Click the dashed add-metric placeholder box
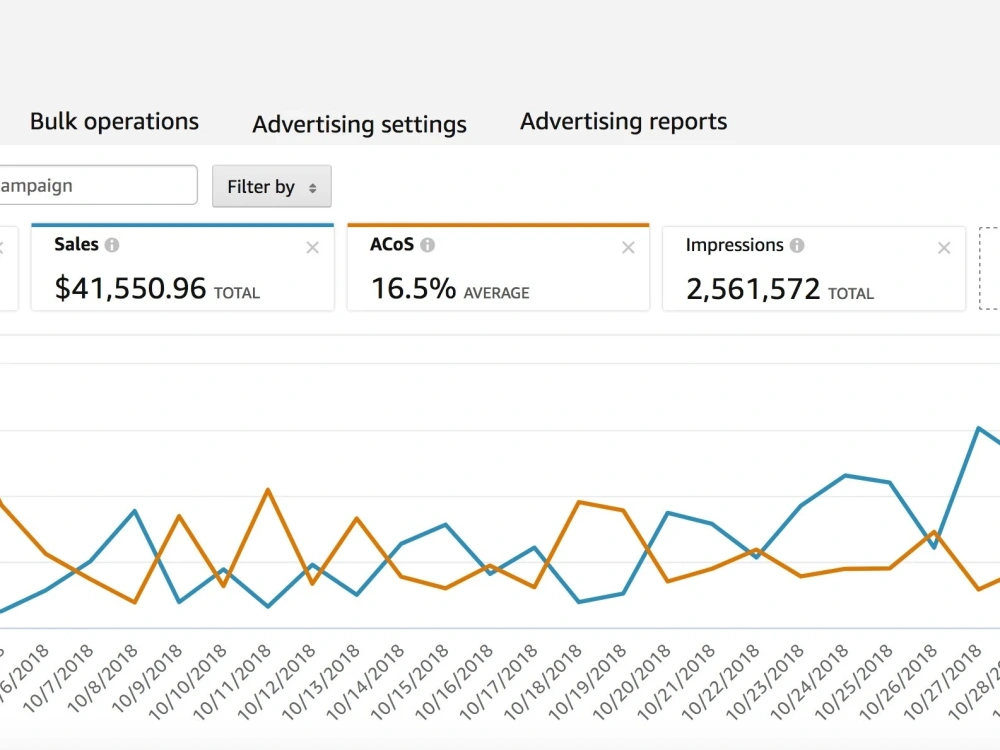This screenshot has height=750, width=1000. pyautogui.click(x=989, y=268)
